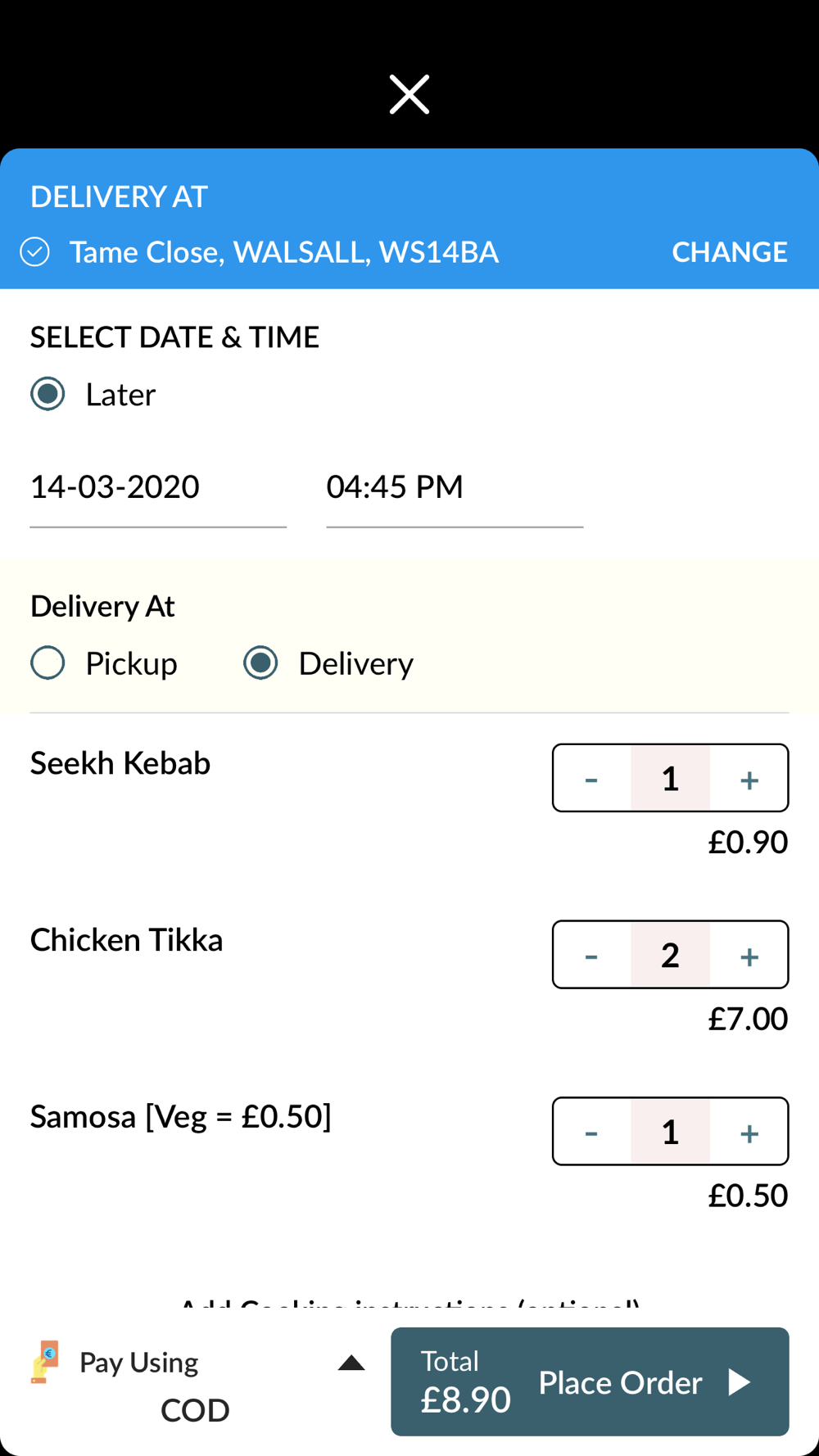
Task: Click the Place Order arrow icon
Action: [x=740, y=1382]
